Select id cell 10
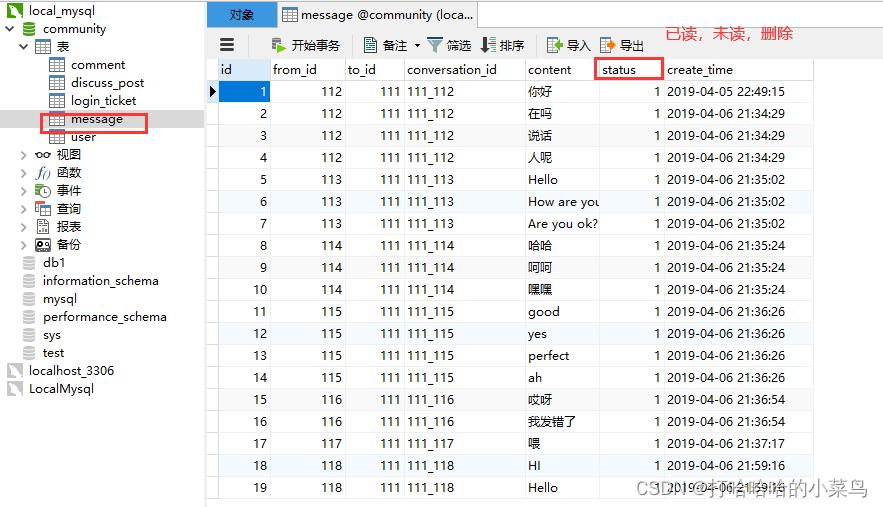The width and height of the screenshot is (883, 507). click(244, 290)
